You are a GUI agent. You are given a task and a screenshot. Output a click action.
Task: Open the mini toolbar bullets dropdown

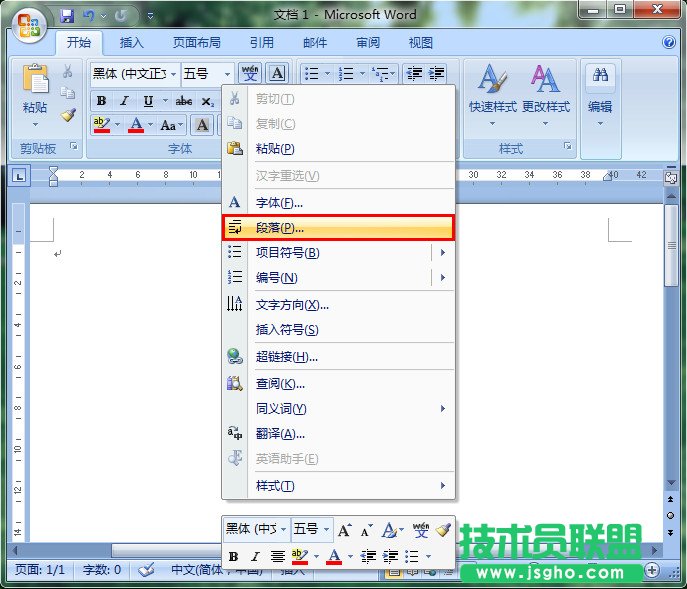coord(428,557)
